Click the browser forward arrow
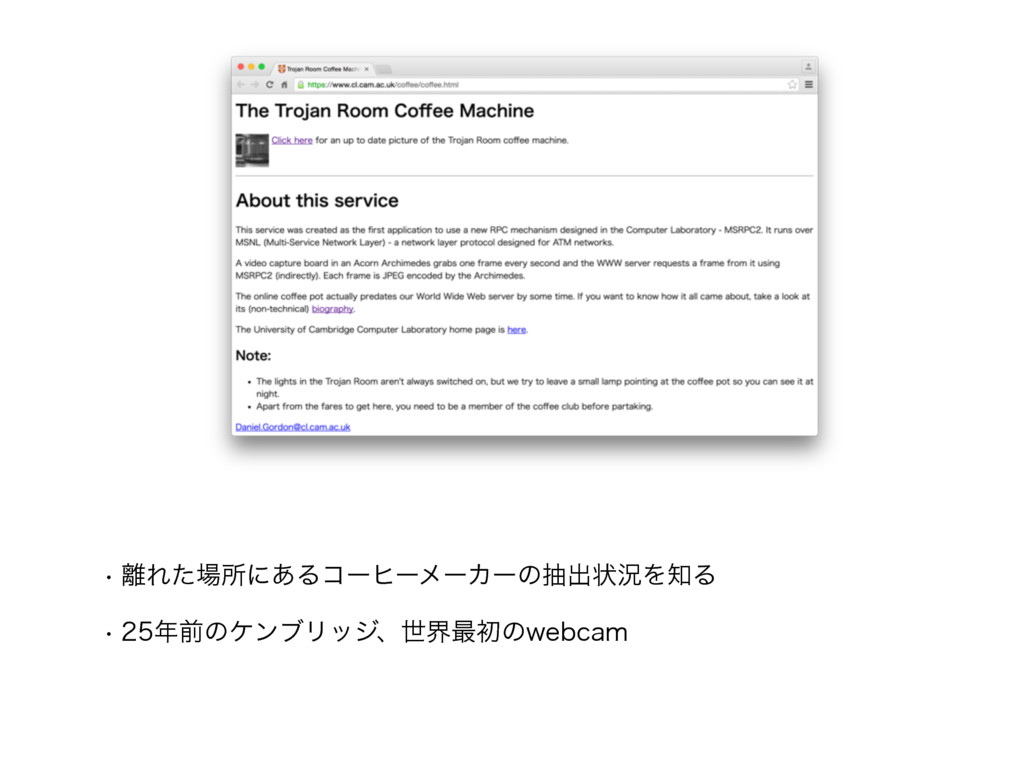The width and height of the screenshot is (1024, 768). (255, 84)
